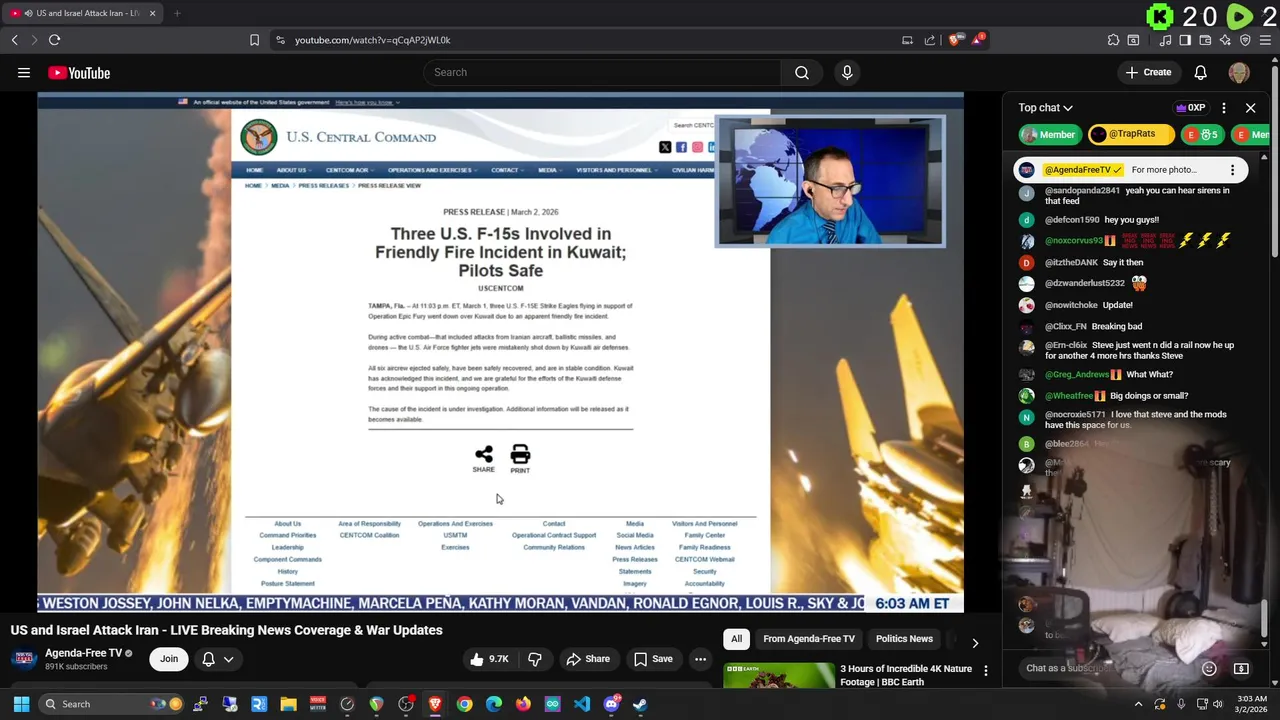Open Google Chrome from taskbar
This screenshot has width=1280, height=720.
click(464, 704)
